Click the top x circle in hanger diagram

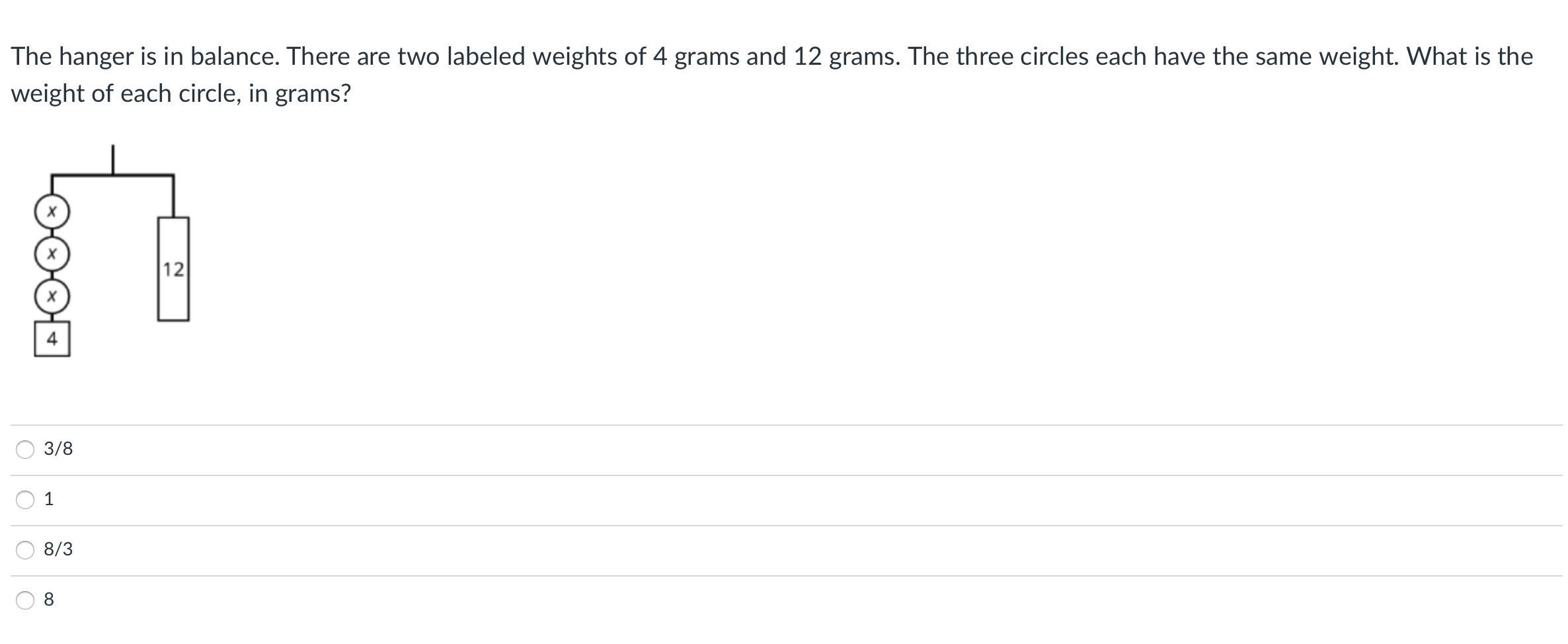[52, 212]
